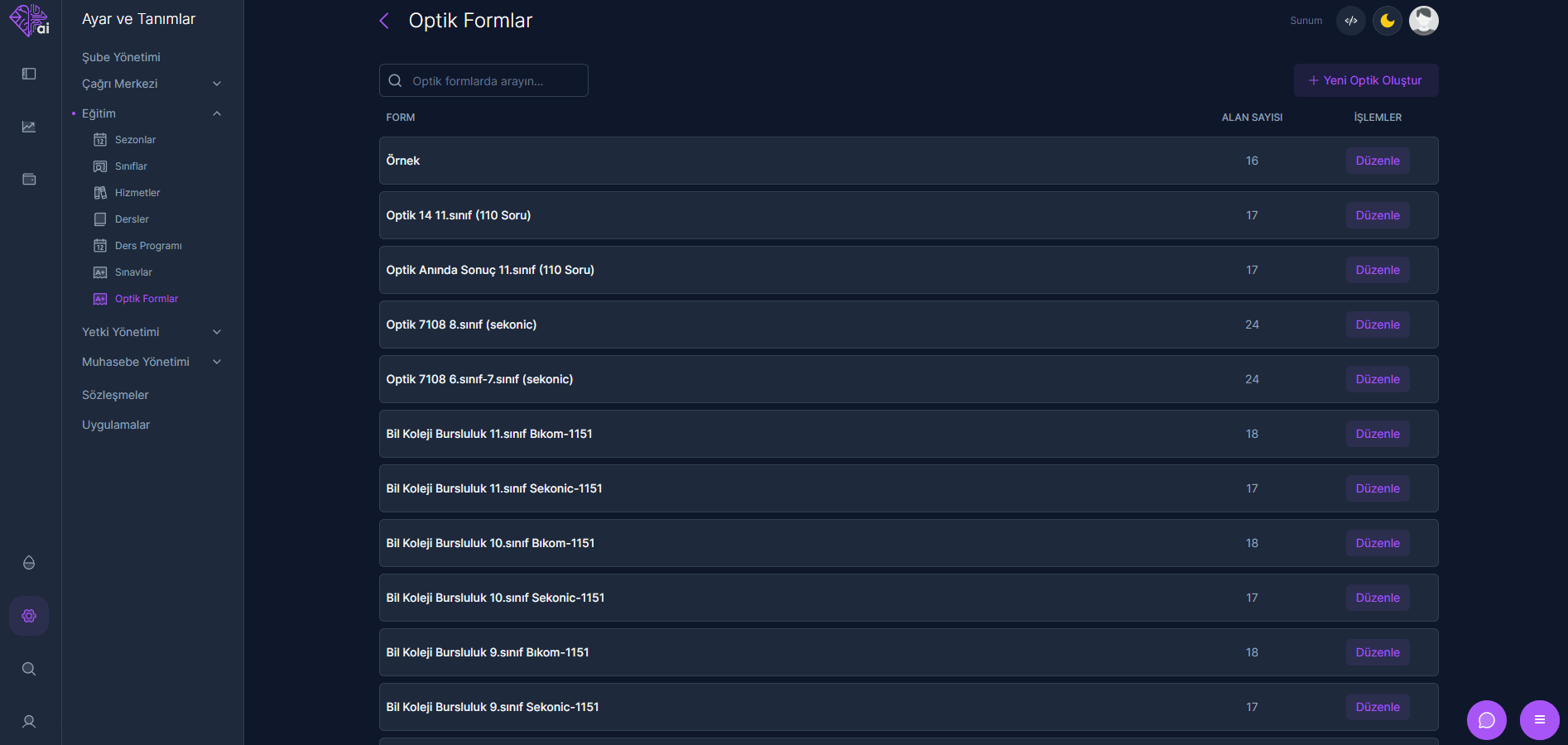Expand the Çağrı Merkezi section
This screenshot has height=745, width=1568.
click(x=152, y=84)
